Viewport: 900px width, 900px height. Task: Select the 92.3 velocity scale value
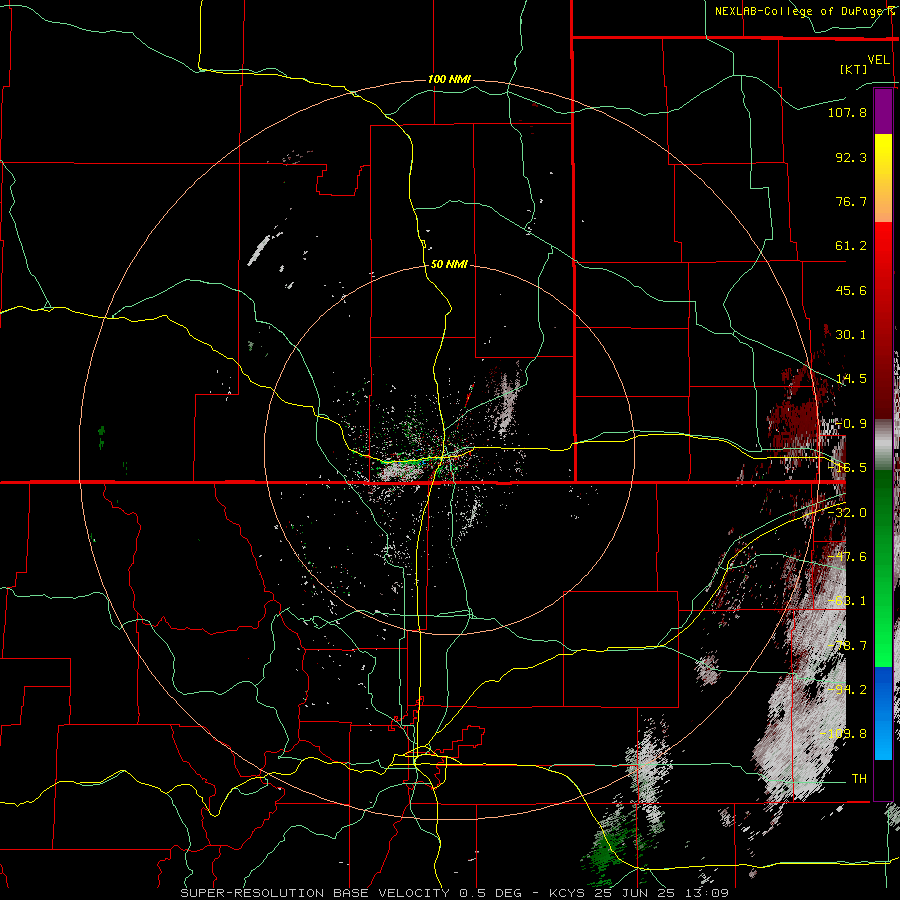point(851,157)
